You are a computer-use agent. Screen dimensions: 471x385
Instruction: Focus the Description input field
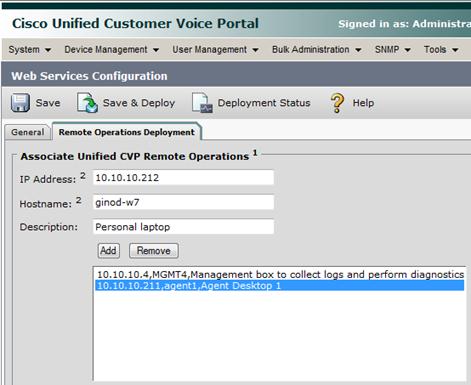tap(183, 227)
